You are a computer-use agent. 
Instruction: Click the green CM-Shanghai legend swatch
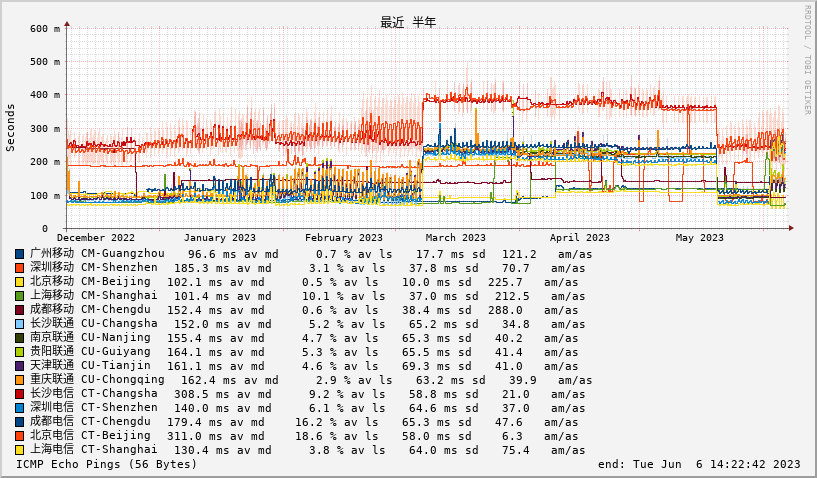point(20,296)
